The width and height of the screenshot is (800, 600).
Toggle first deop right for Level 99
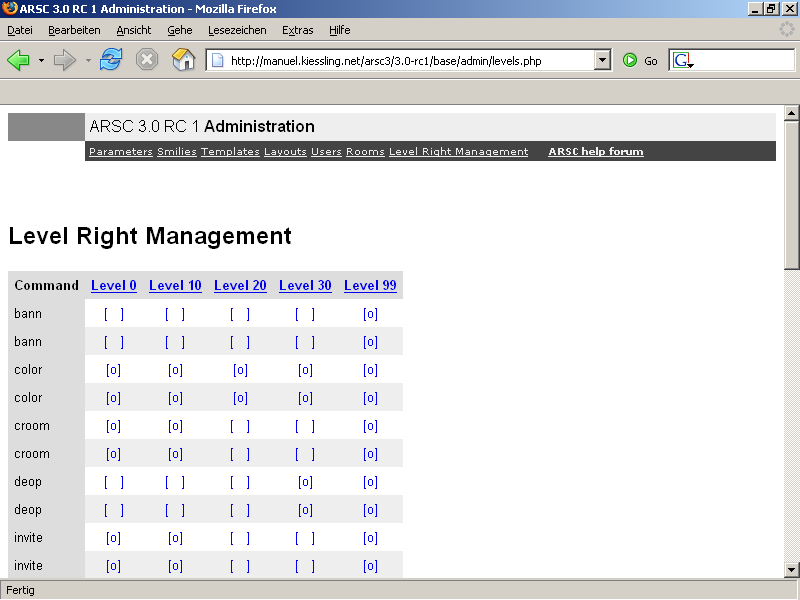370,482
